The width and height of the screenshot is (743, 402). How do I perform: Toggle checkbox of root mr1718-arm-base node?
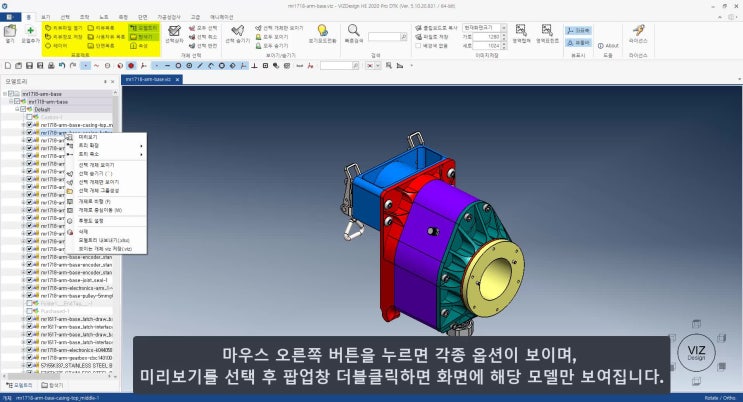click(x=11, y=94)
